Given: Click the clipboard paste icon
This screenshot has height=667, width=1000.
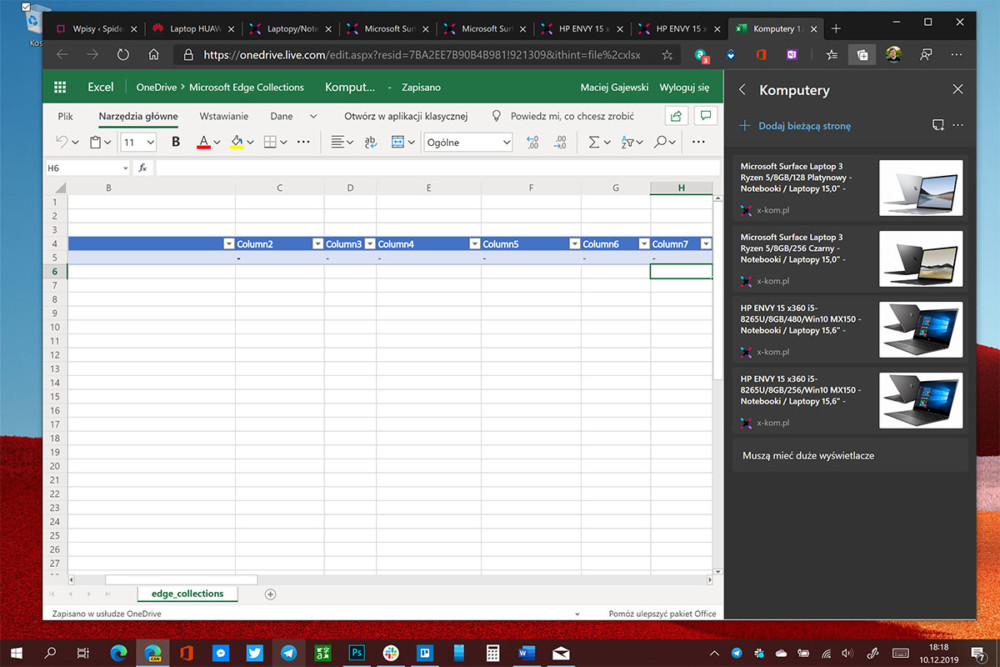Looking at the screenshot, I should click(x=95, y=142).
